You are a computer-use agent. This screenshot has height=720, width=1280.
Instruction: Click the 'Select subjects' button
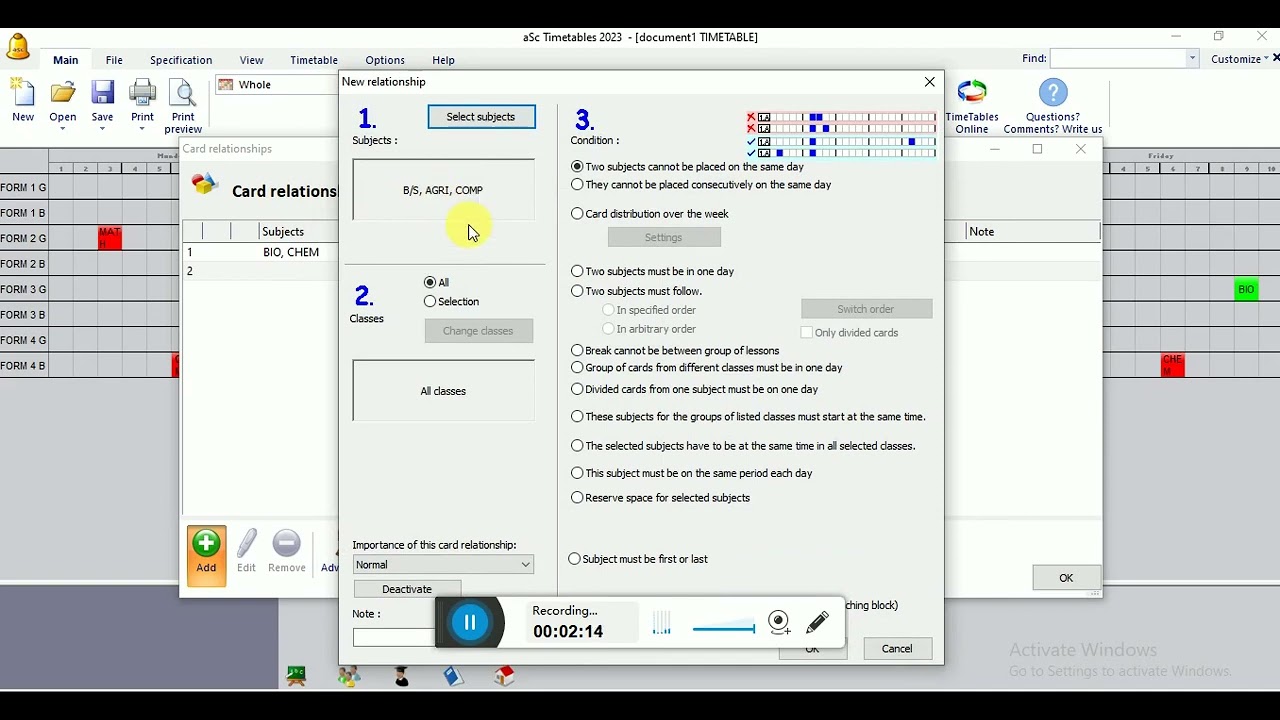[x=481, y=117]
